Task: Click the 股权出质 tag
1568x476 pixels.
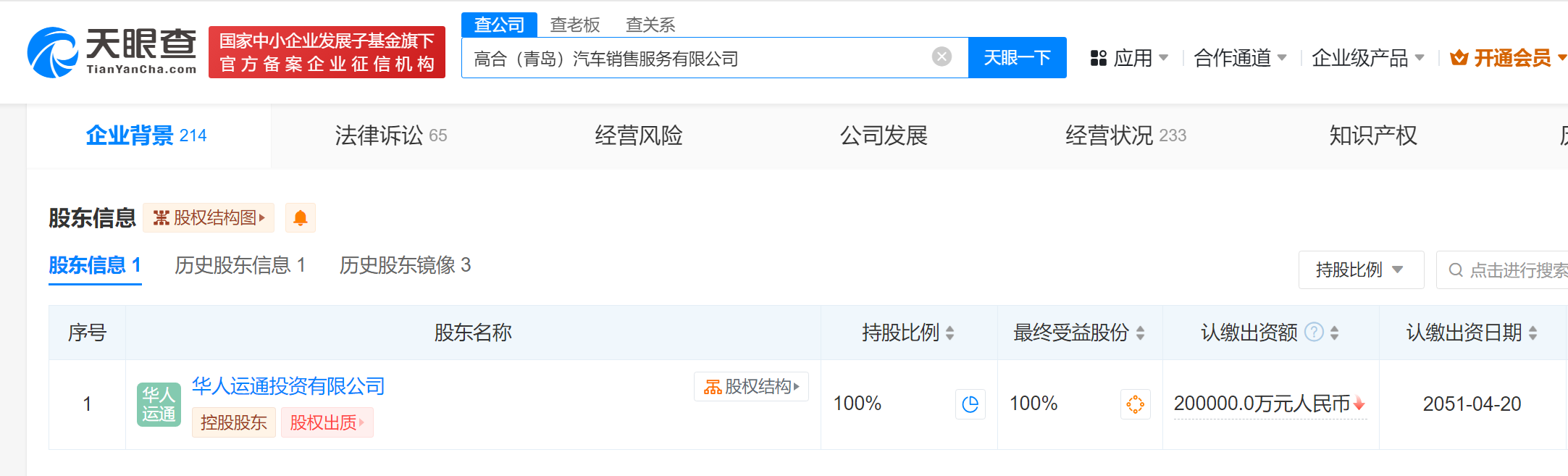Action: coord(327,422)
